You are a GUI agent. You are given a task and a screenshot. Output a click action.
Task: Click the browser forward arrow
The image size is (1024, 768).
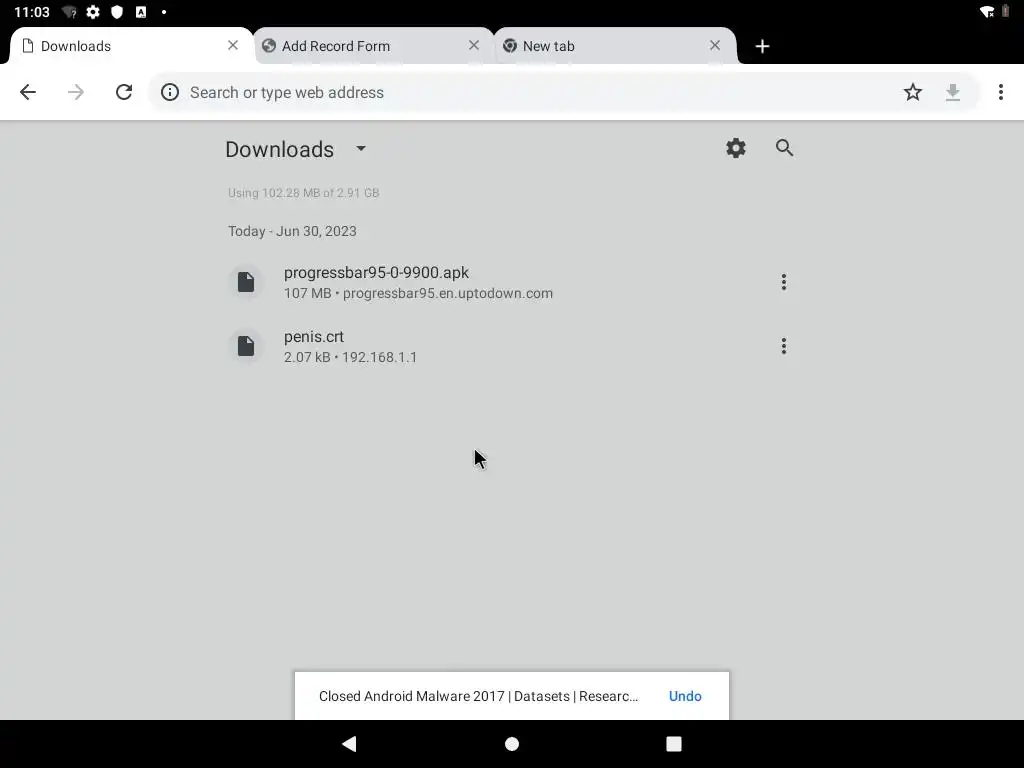pyautogui.click(x=76, y=92)
